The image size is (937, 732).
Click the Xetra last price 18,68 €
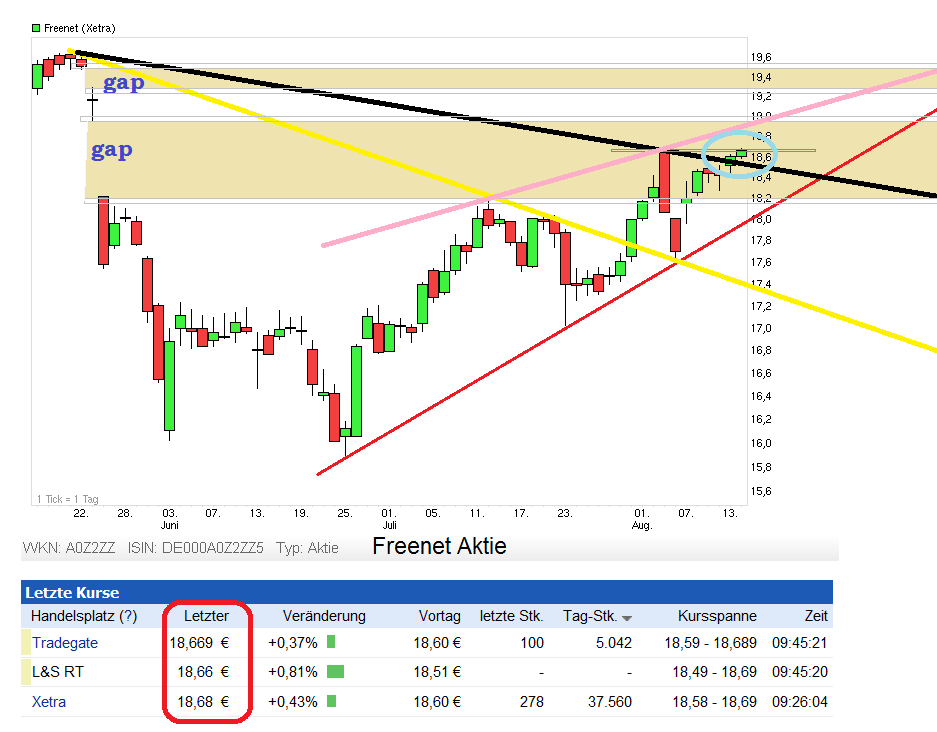[x=203, y=702]
